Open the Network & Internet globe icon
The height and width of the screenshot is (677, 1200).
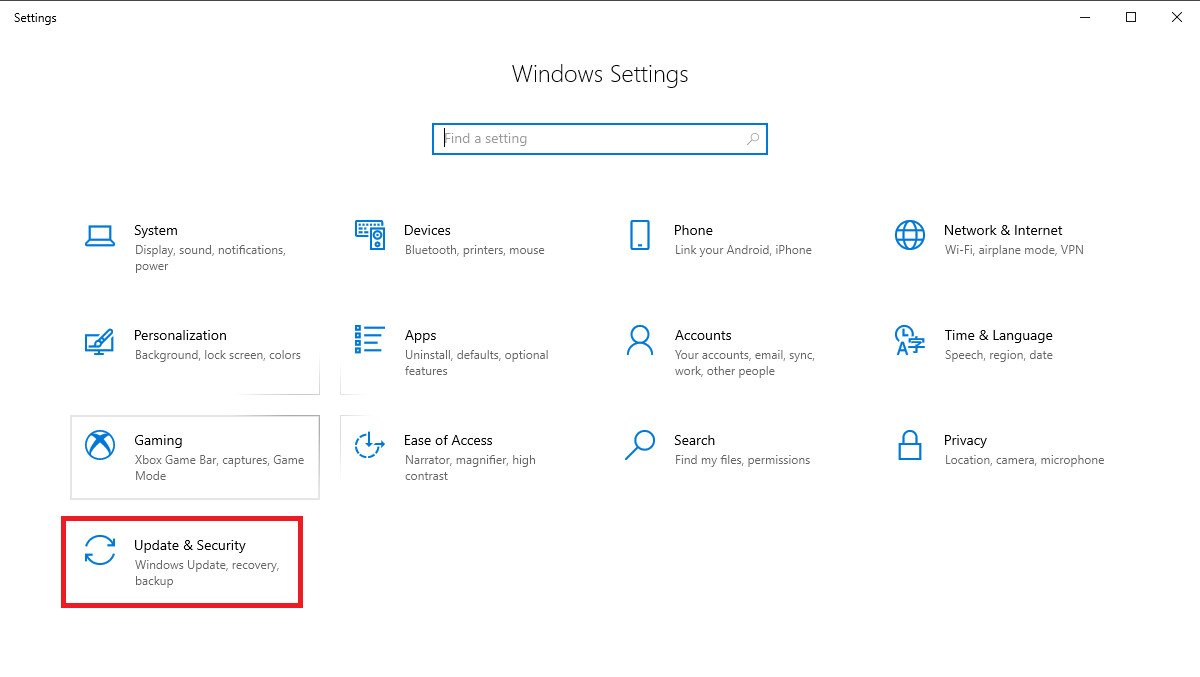point(910,236)
